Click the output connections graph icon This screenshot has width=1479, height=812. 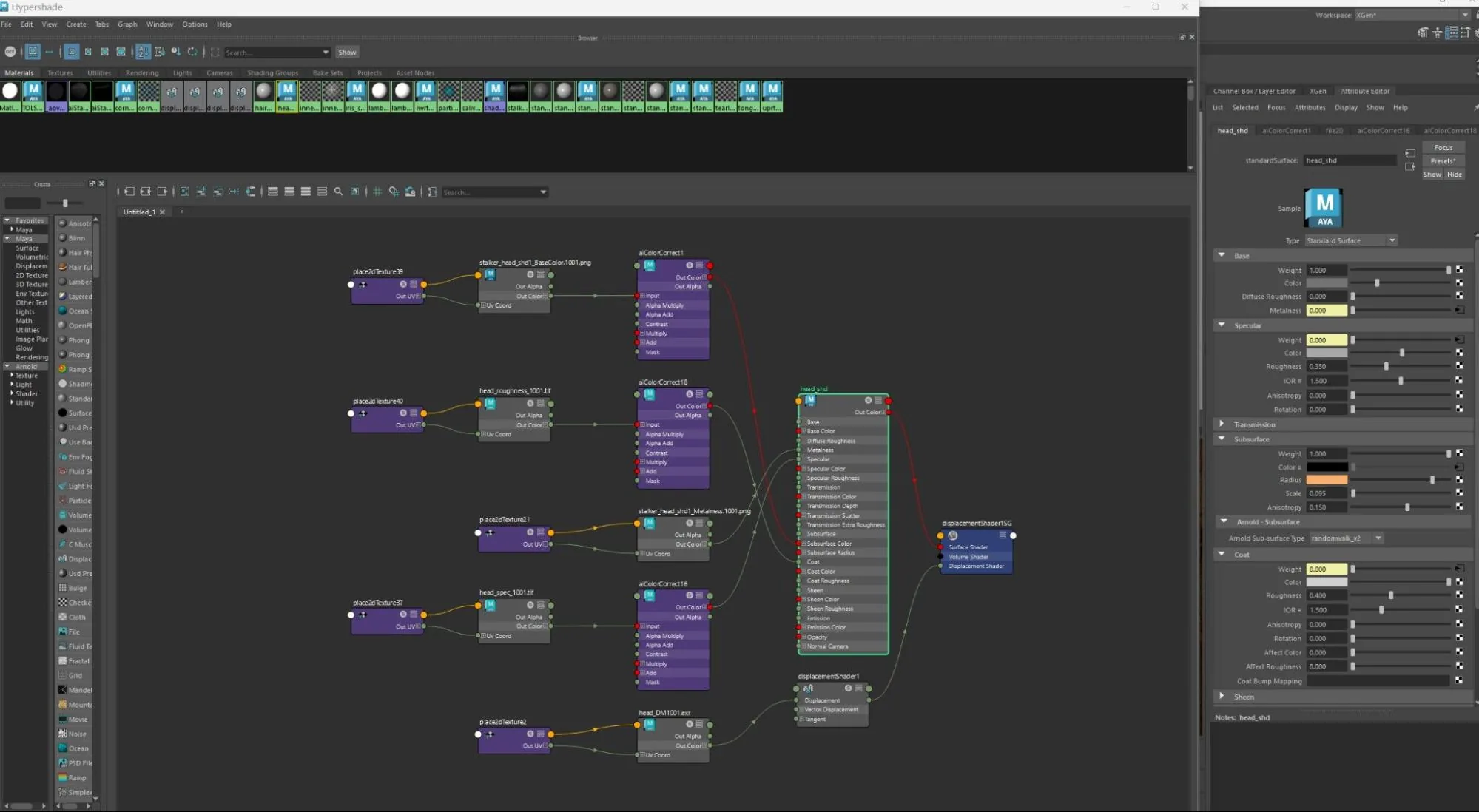tap(162, 192)
